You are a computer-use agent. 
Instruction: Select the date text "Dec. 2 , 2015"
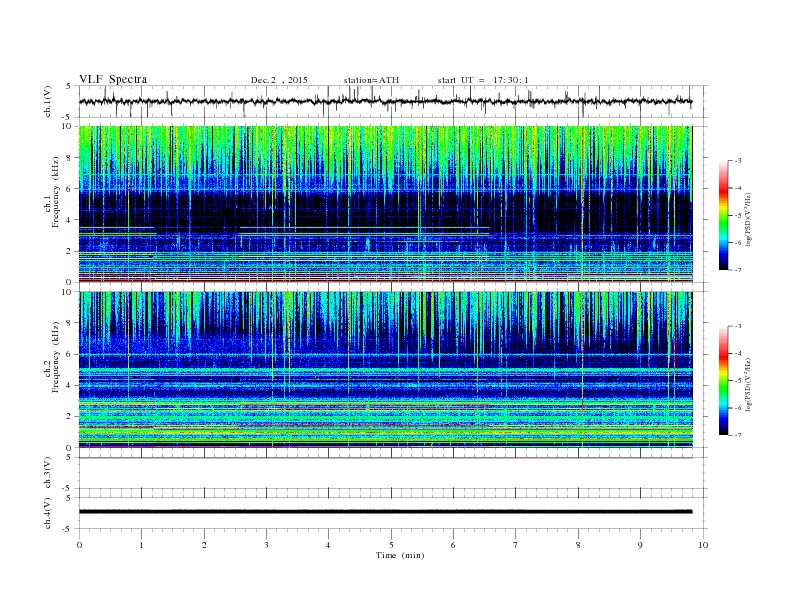279,80
